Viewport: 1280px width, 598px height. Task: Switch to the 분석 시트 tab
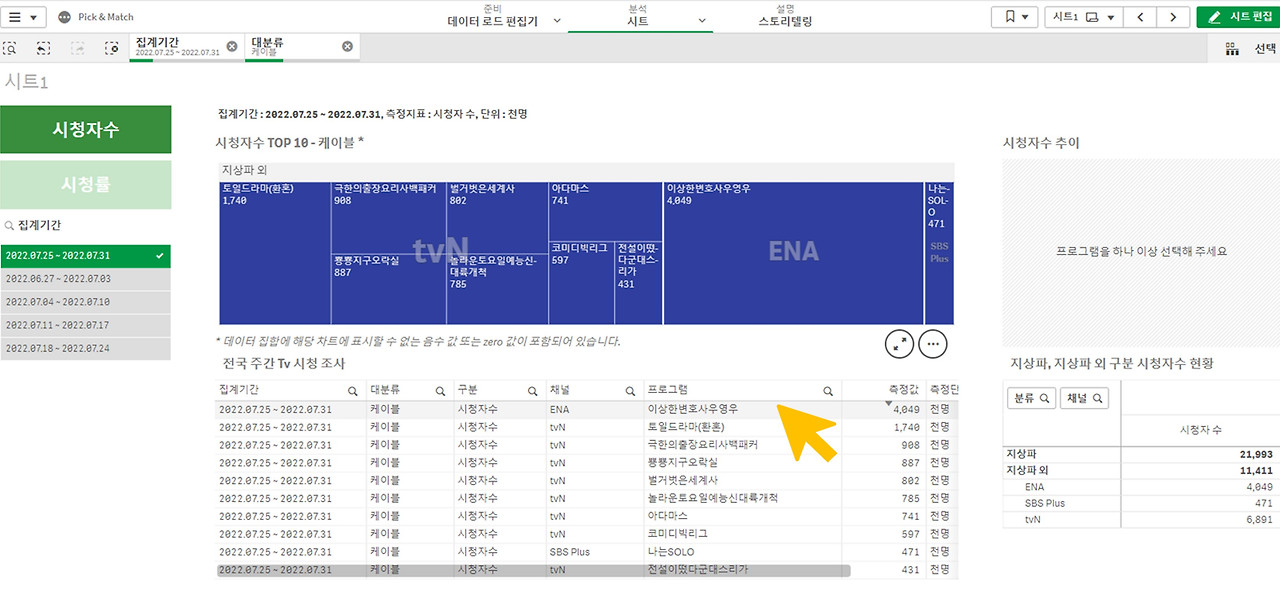tap(637, 15)
